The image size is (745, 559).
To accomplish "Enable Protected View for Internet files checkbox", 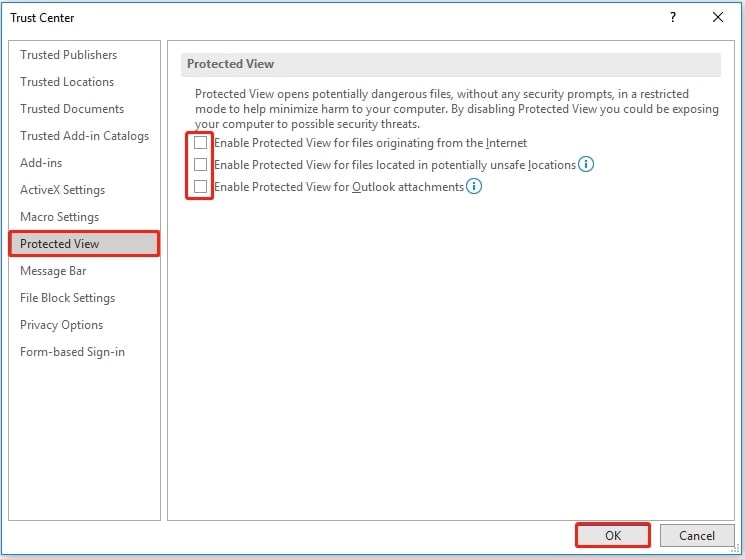I will [201, 142].
